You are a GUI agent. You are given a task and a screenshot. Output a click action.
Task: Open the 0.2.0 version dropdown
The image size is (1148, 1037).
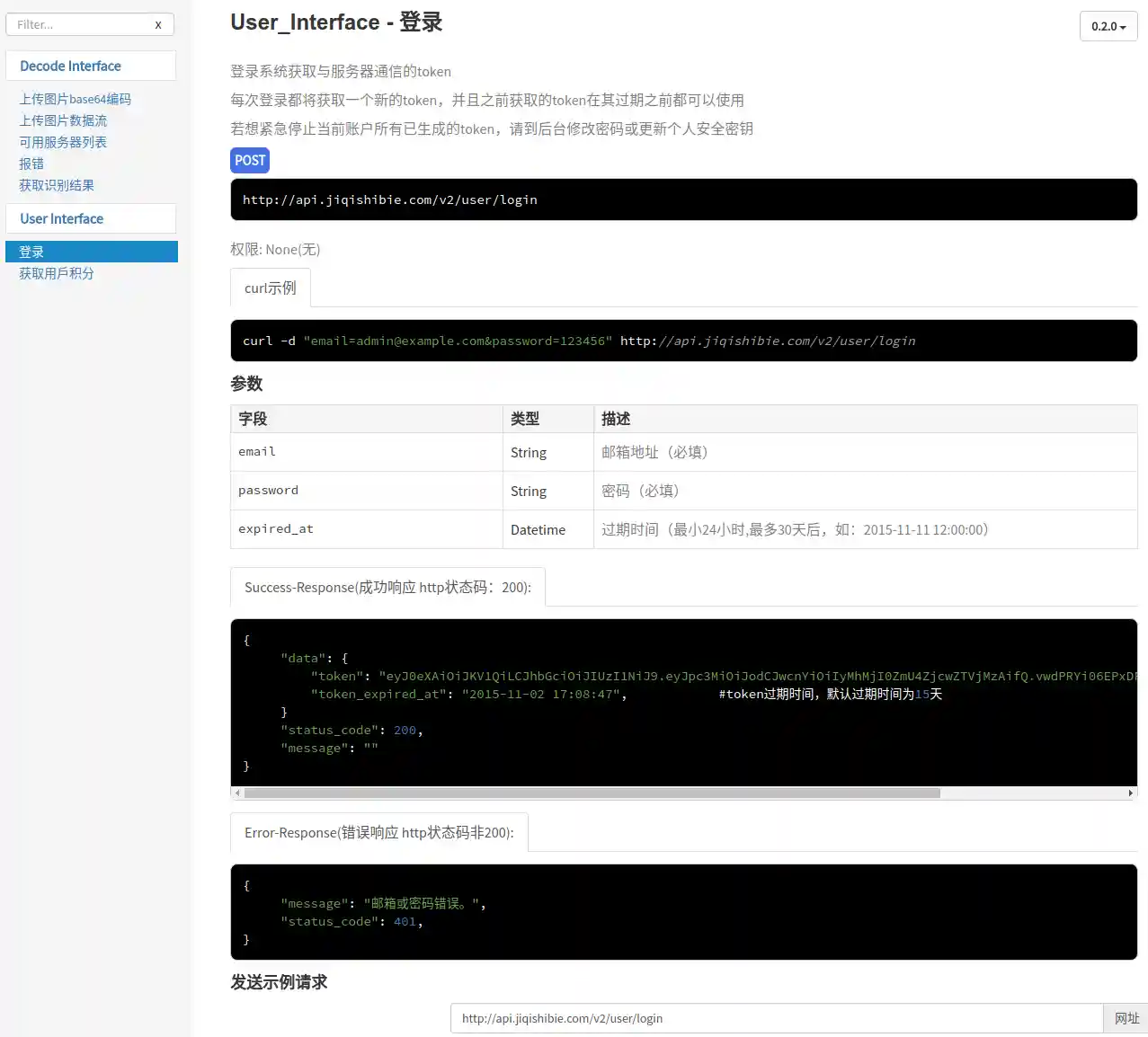pyautogui.click(x=1108, y=27)
